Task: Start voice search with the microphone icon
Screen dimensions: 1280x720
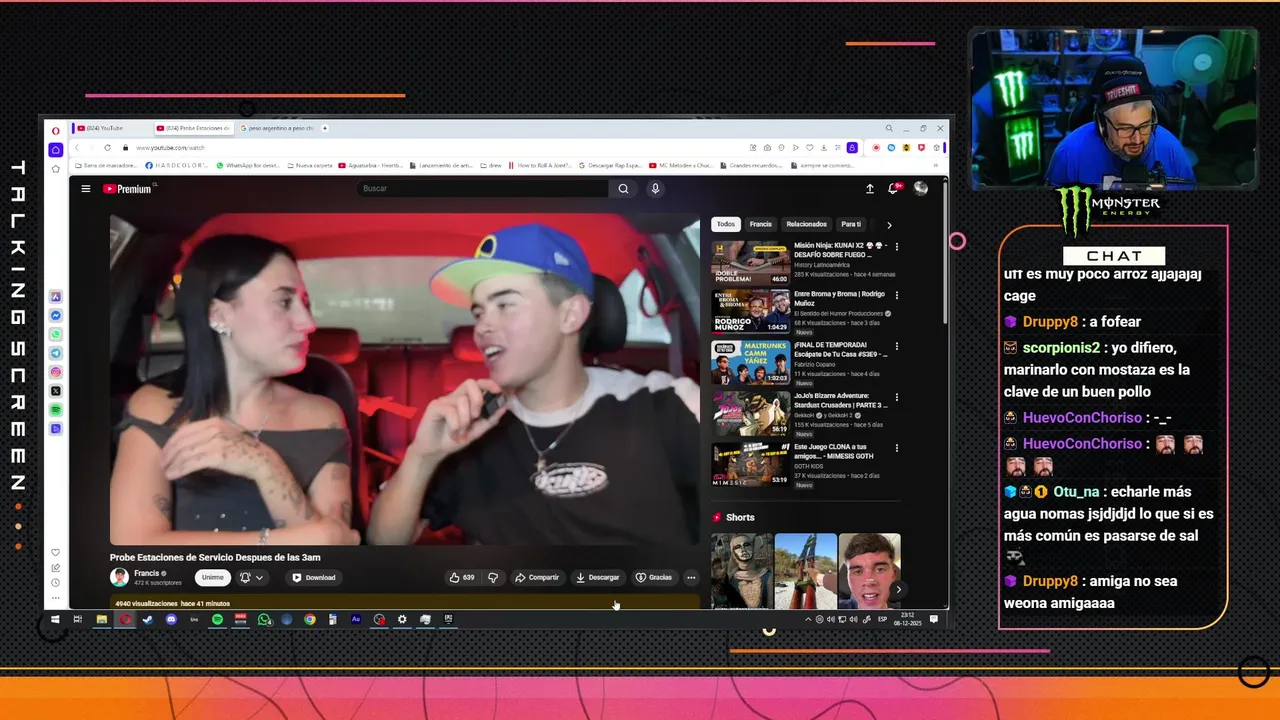Action: (x=655, y=189)
